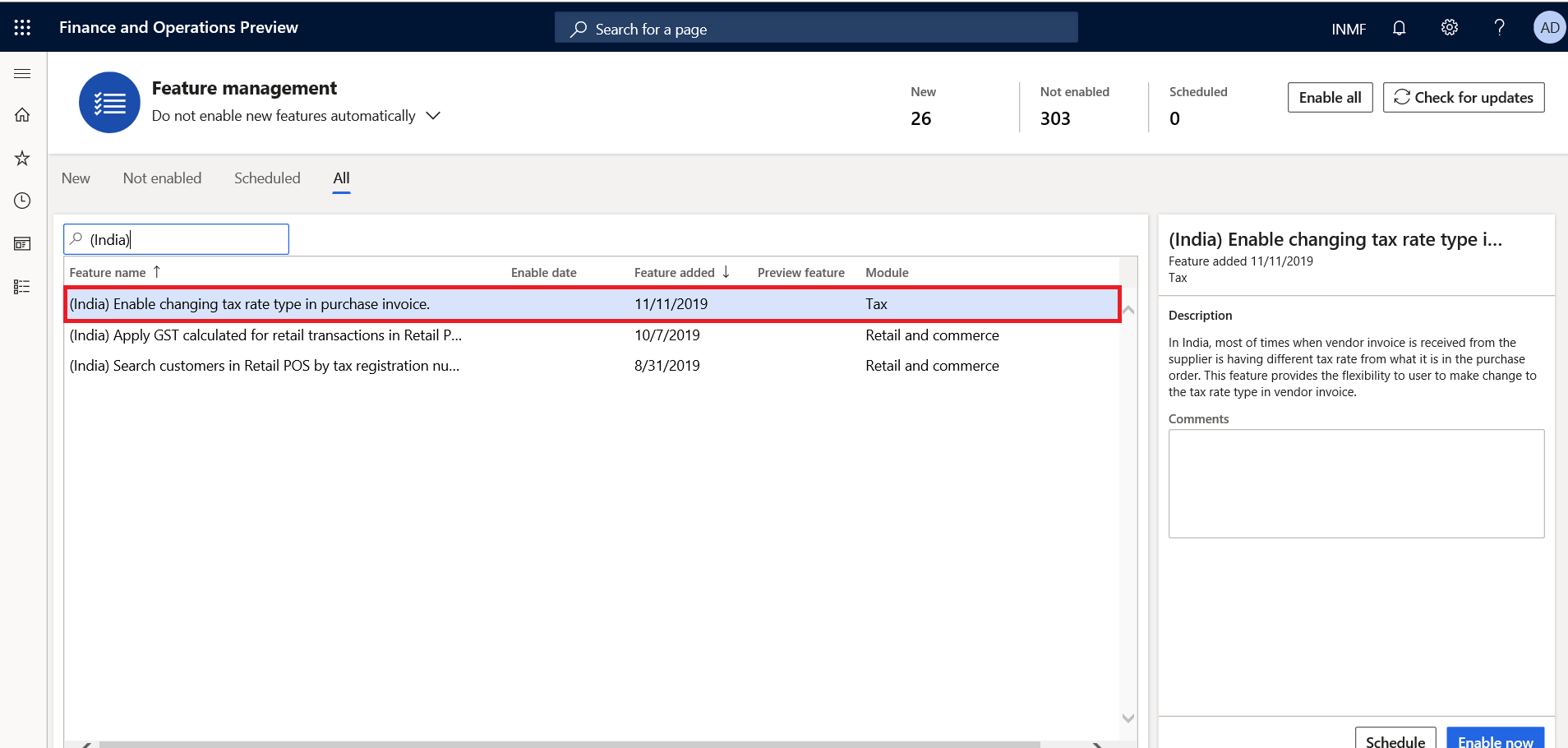Click the horizontal scrollbar at grid bottom
1568x748 pixels.
(570, 744)
